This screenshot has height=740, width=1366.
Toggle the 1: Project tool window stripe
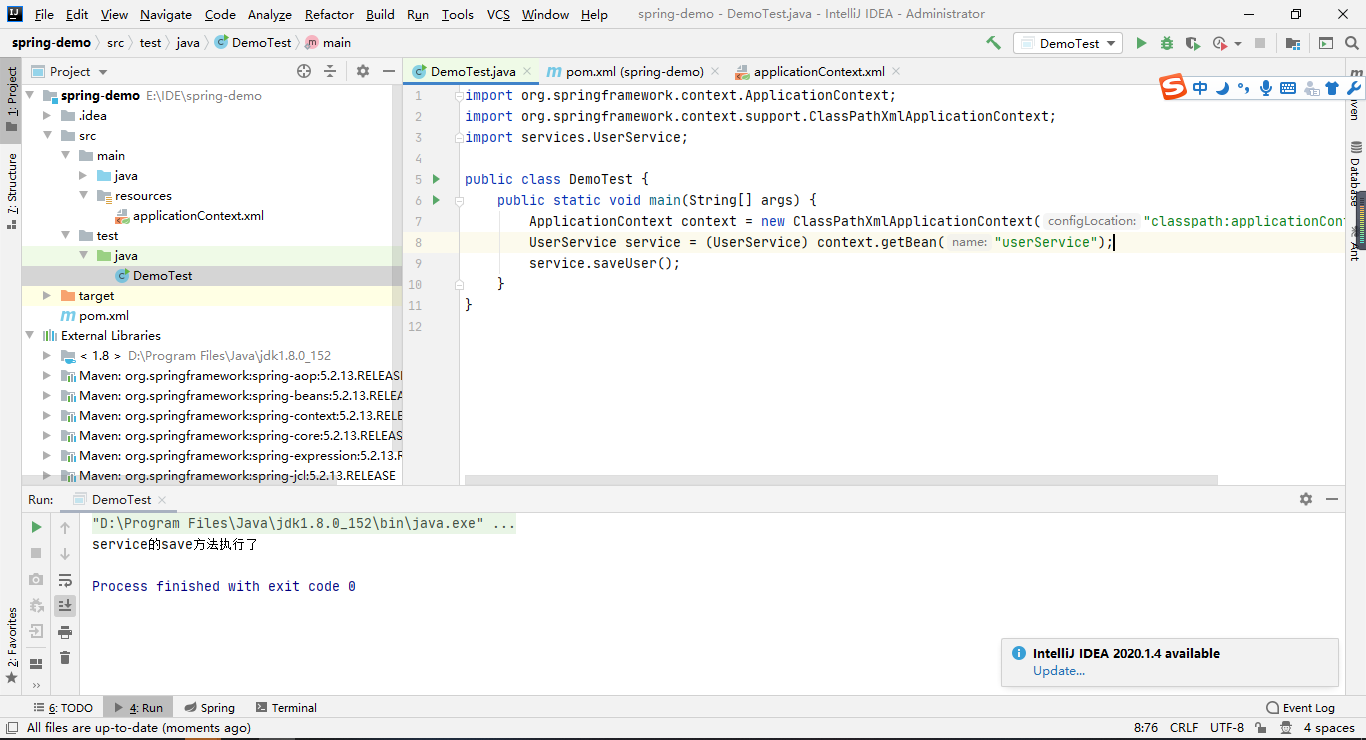[x=11, y=100]
